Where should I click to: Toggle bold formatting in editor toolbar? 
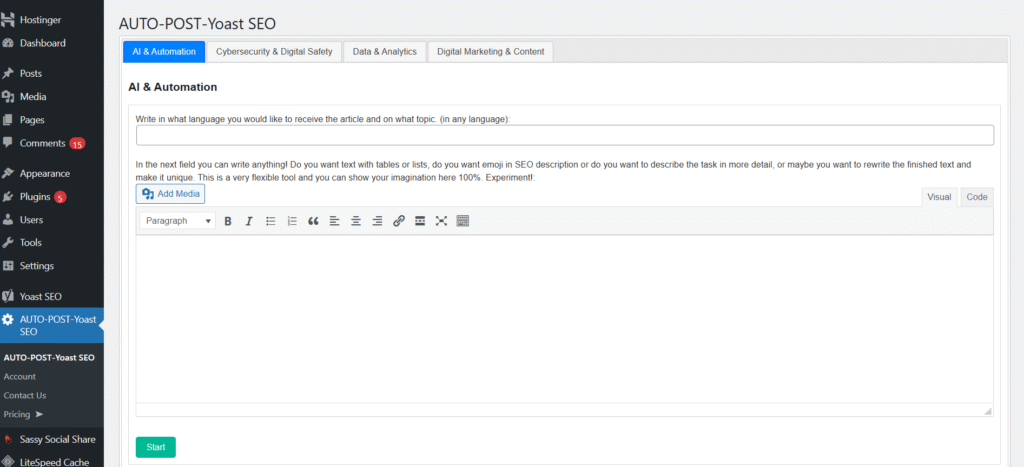pos(228,221)
